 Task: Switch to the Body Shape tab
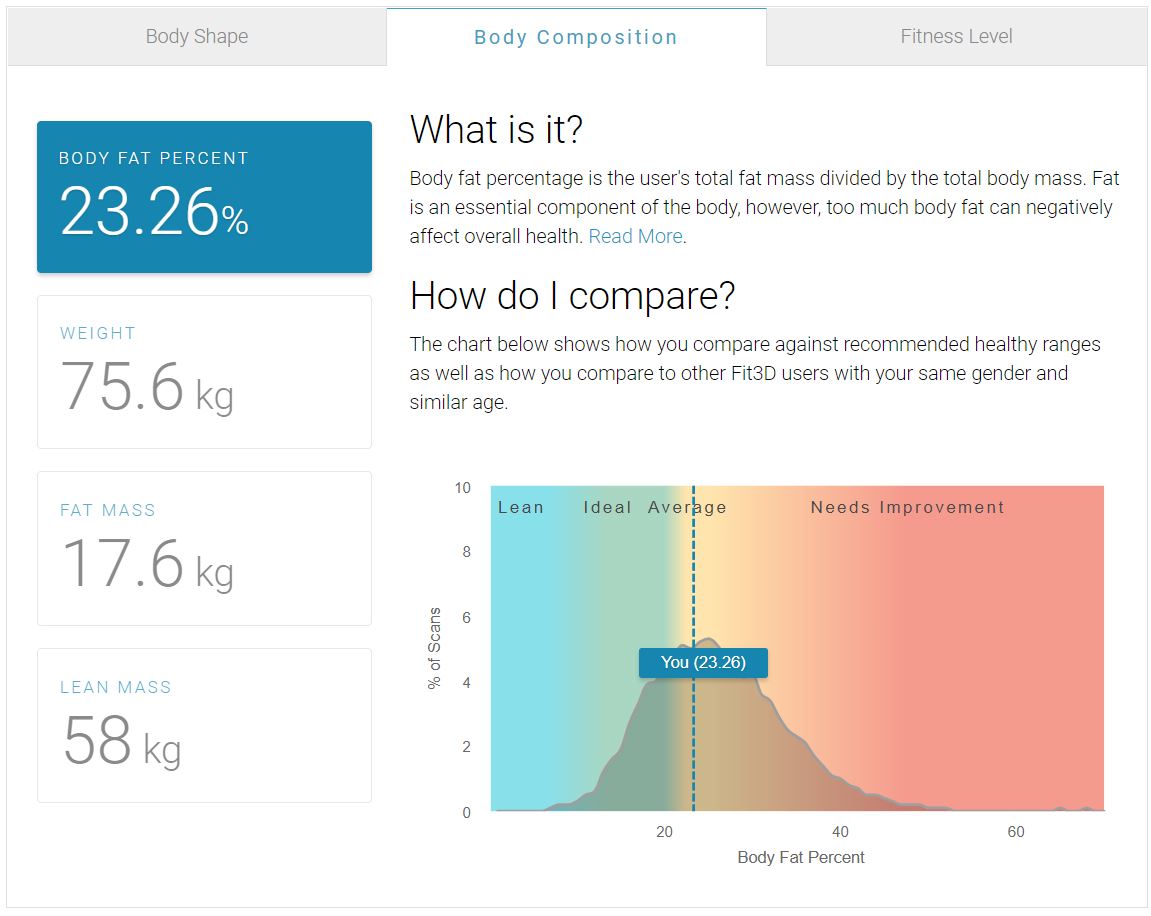(196, 36)
